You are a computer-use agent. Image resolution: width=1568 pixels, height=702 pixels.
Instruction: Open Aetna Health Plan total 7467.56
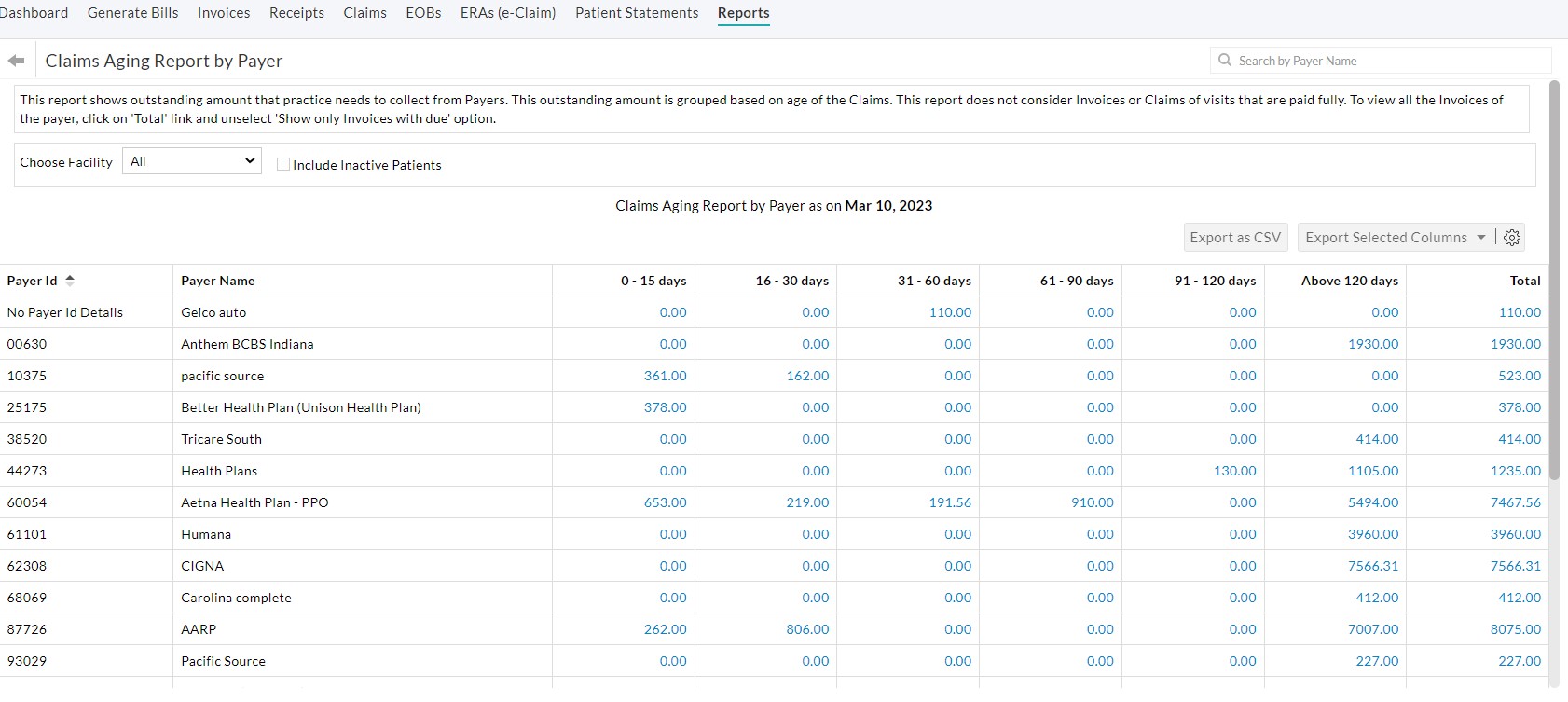1515,502
